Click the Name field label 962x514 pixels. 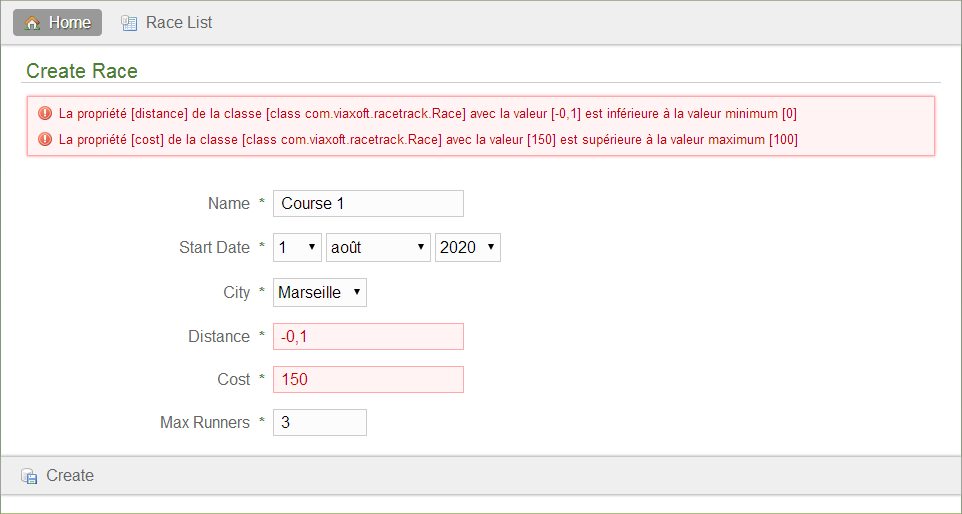(229, 204)
